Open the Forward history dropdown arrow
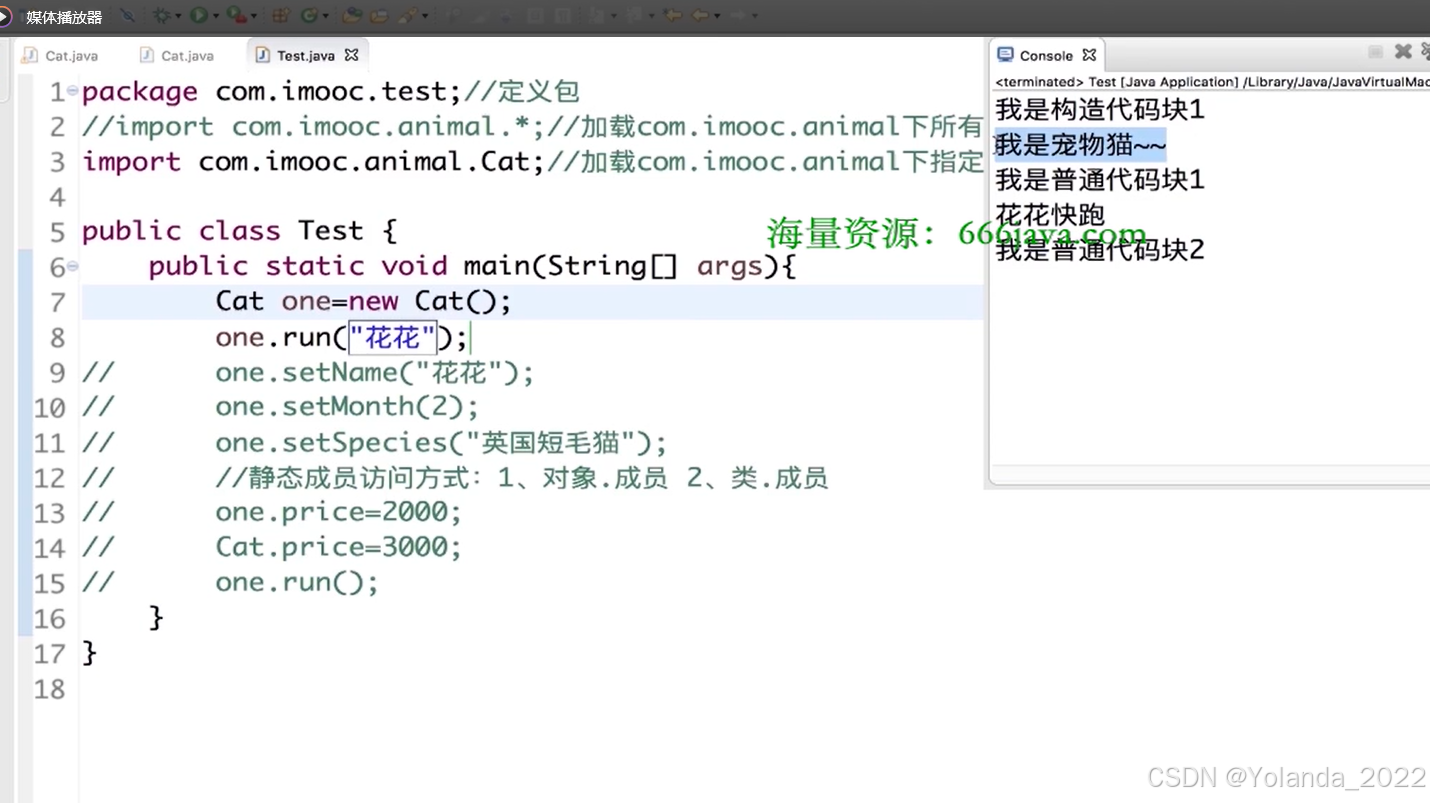The height and width of the screenshot is (803, 1430). 754,16
